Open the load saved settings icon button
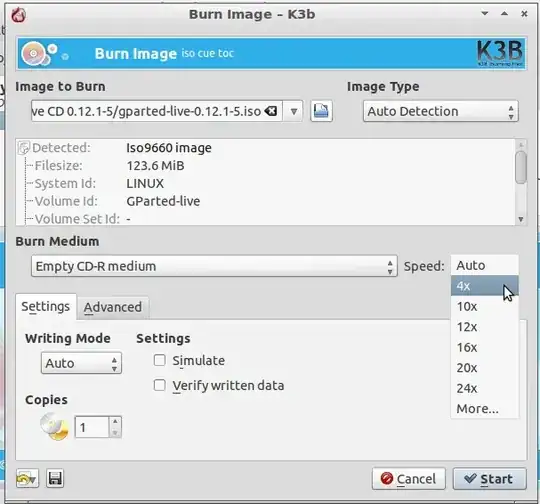The width and height of the screenshot is (540, 504). 27,479
